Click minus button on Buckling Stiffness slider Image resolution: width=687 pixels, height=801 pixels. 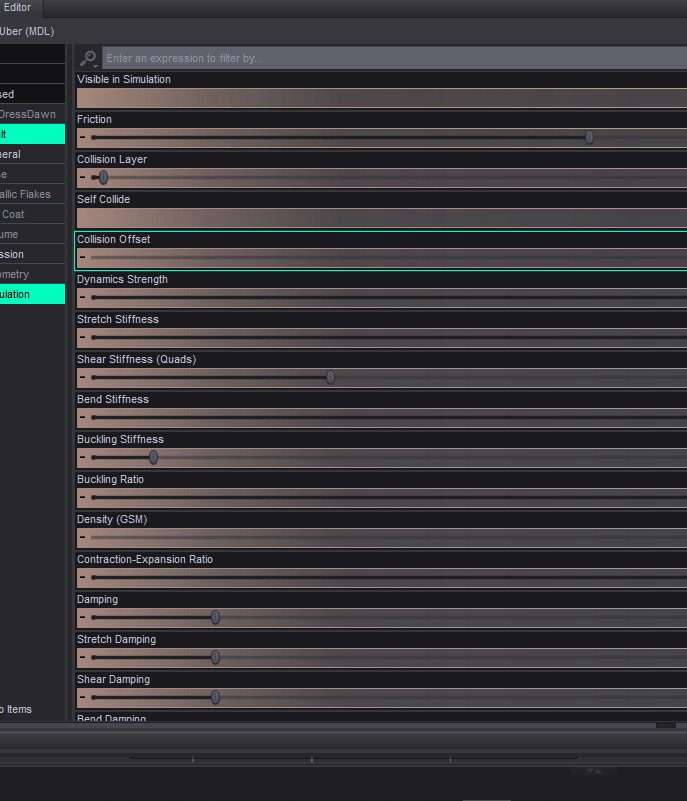pyautogui.click(x=83, y=457)
